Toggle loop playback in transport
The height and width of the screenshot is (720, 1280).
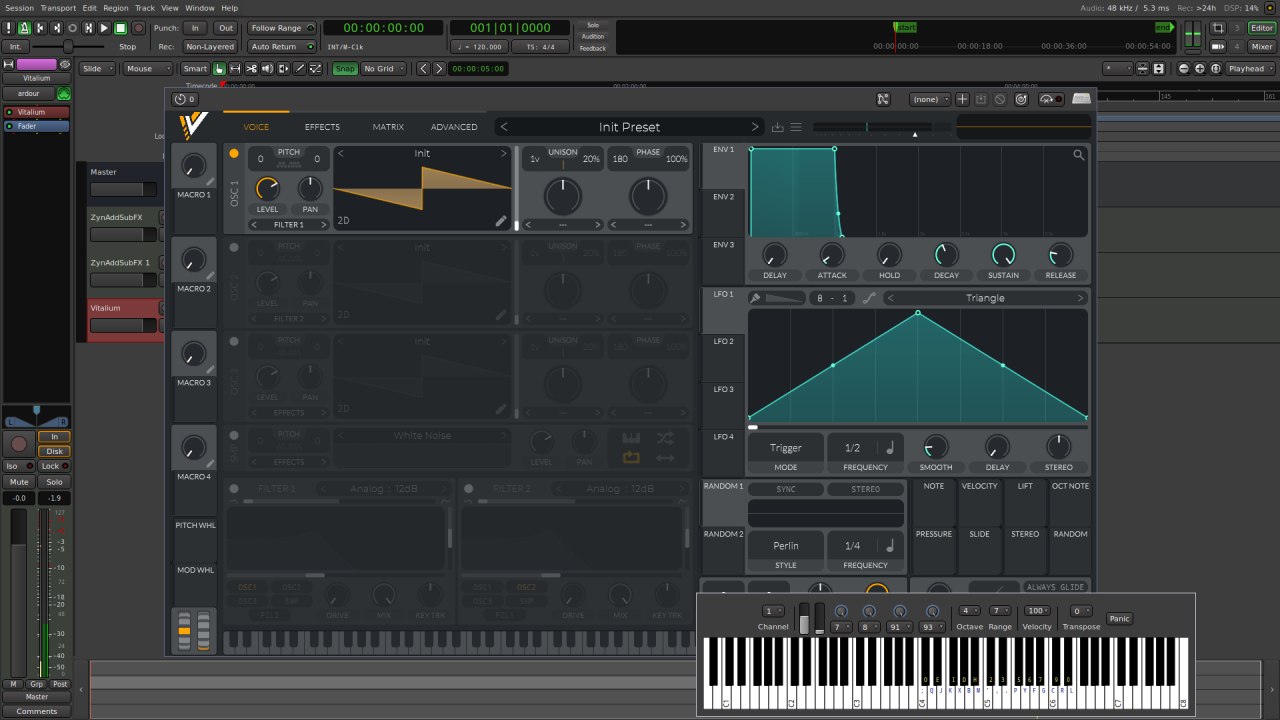pos(72,28)
